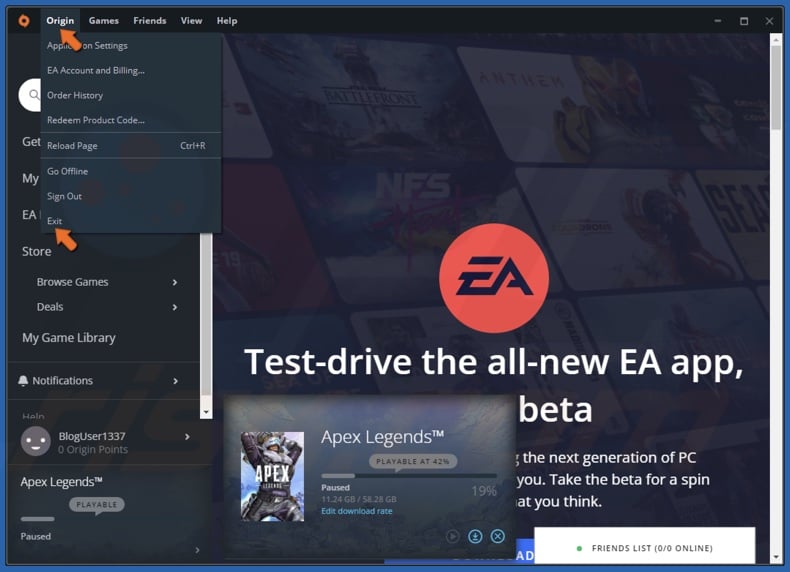Open the Games menu

click(x=104, y=21)
